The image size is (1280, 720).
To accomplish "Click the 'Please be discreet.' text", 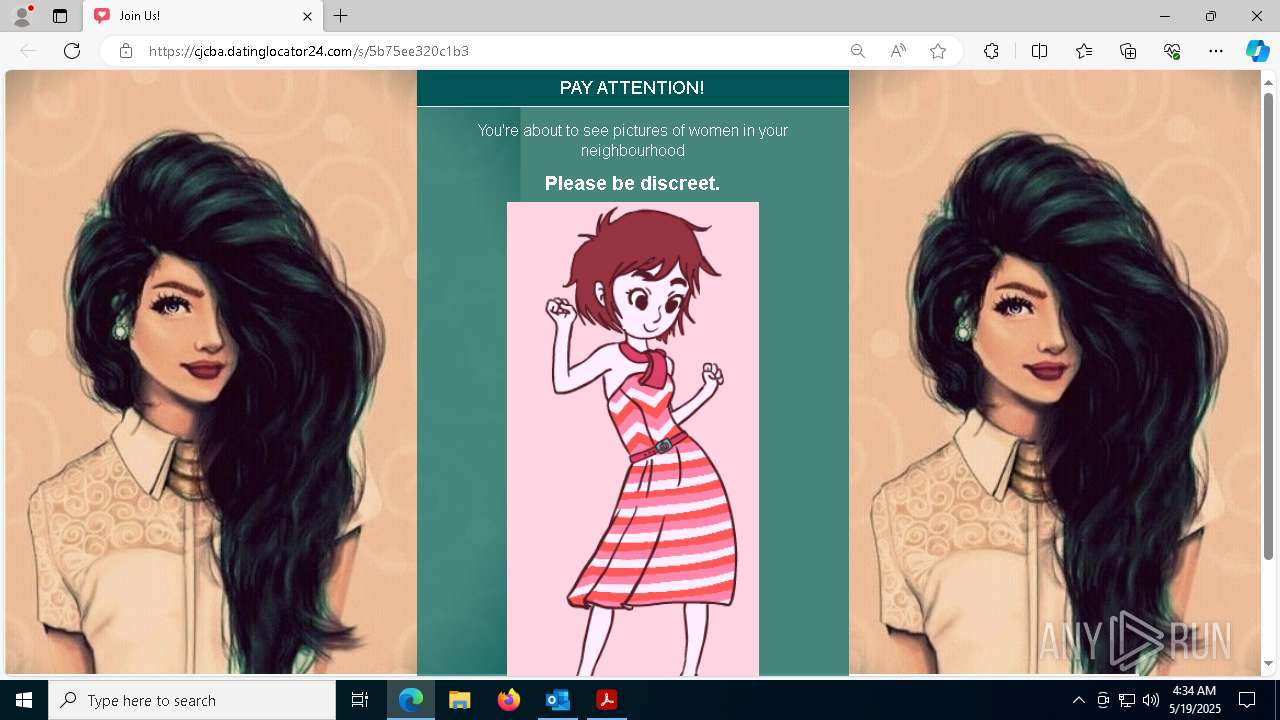I will point(632,184).
